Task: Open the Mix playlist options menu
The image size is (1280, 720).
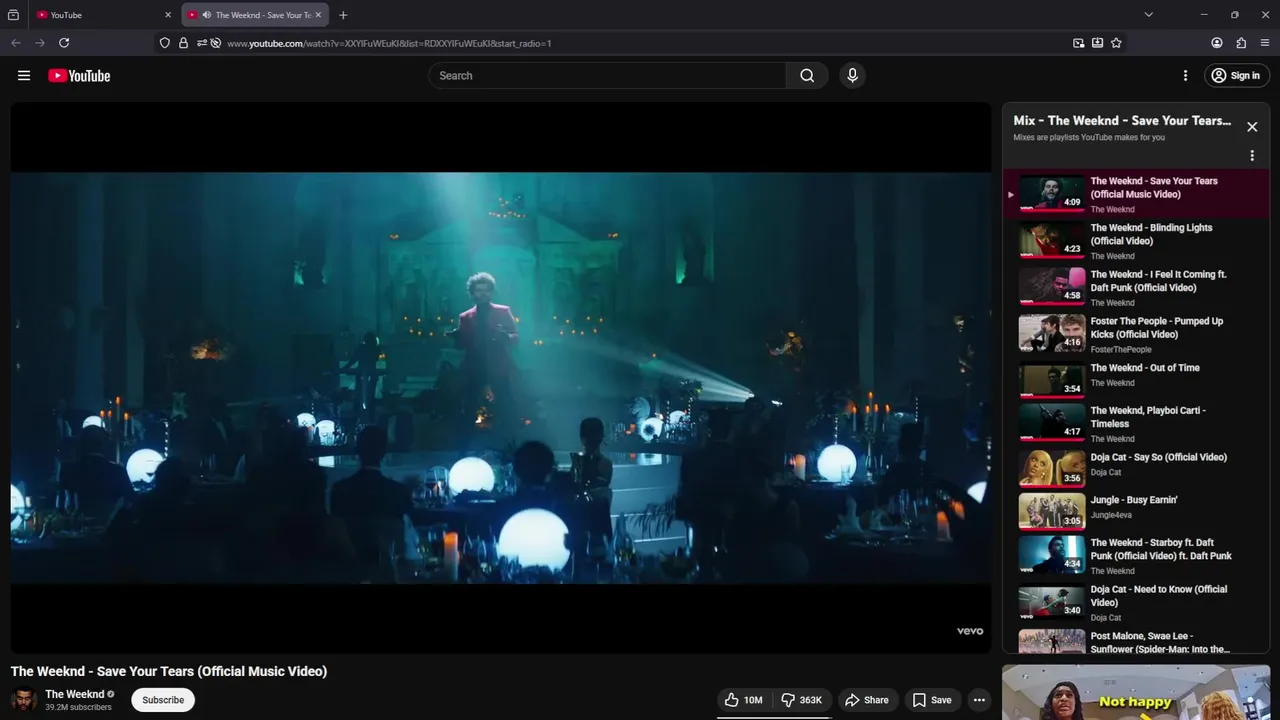Action: pyautogui.click(x=1252, y=156)
